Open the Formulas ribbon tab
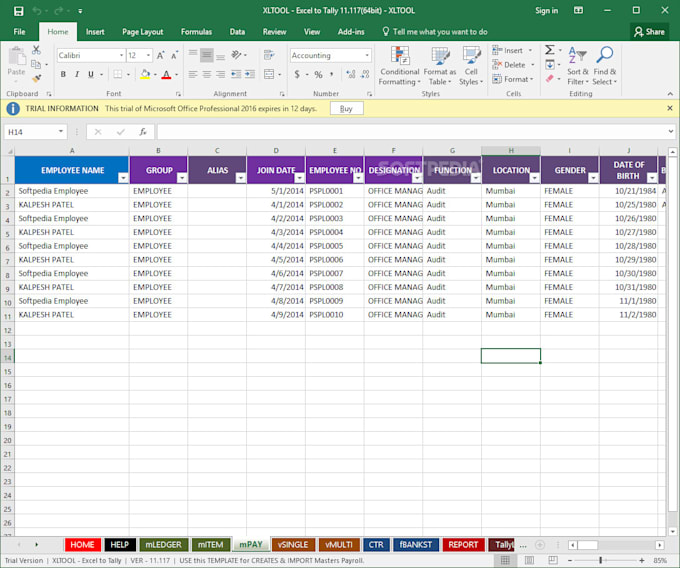This screenshot has width=680, height=568. coord(196,32)
